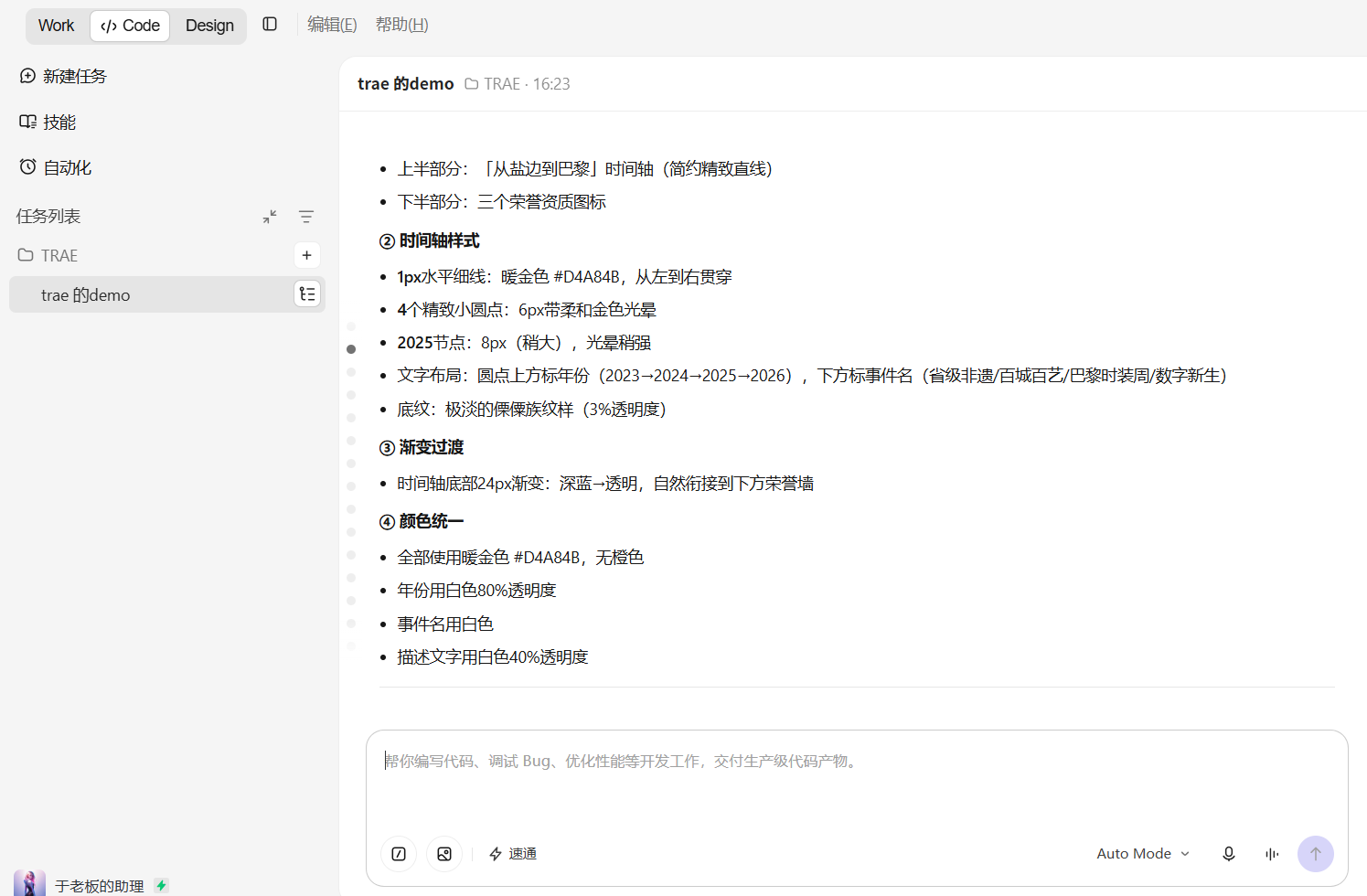Viewport: 1367px width, 896px height.
Task: Open the 自动化 automation page
Action: [x=56, y=167]
